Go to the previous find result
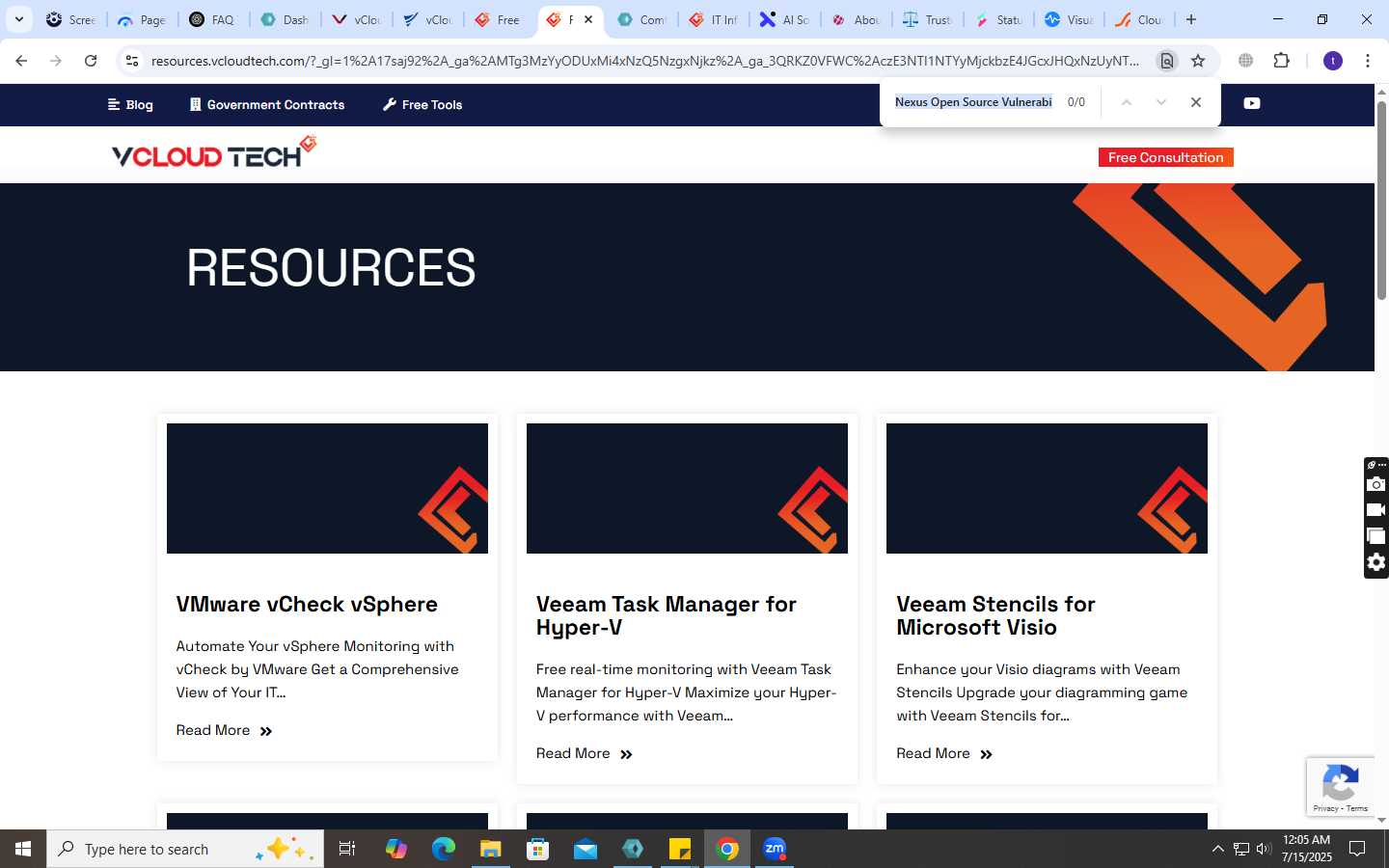 (1126, 102)
